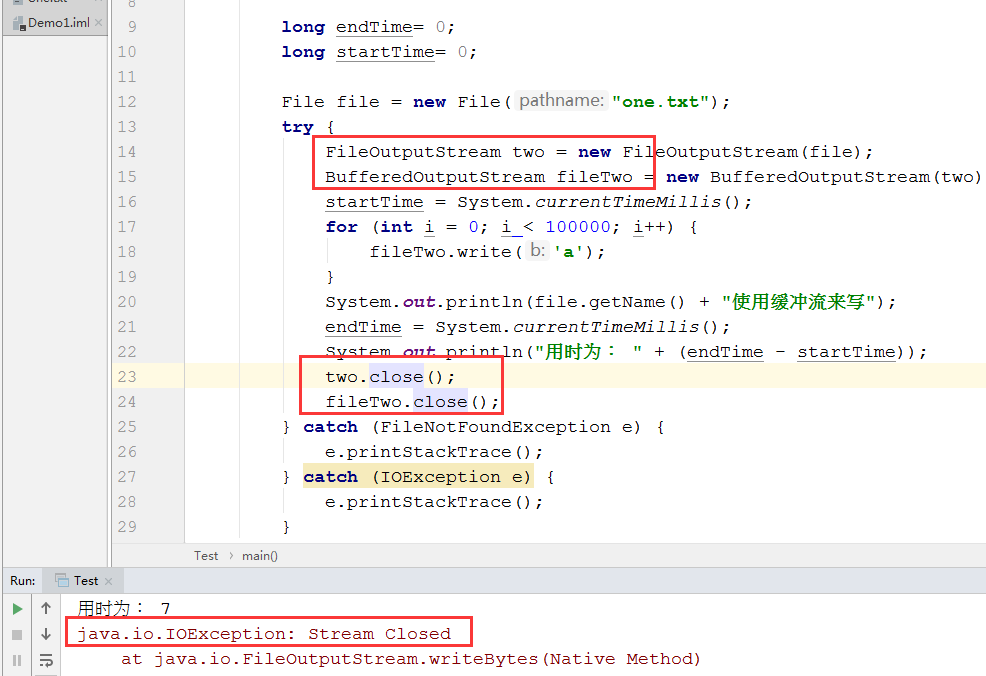
Task: Click the "one.txt" string literal
Action: point(661,102)
